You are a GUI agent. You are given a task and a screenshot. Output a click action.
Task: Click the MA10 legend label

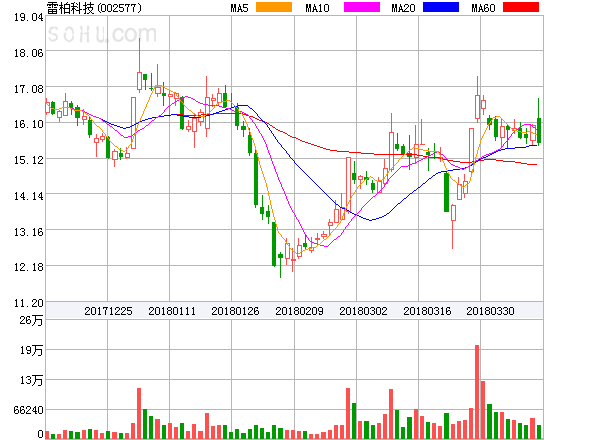pyautogui.click(x=317, y=8)
